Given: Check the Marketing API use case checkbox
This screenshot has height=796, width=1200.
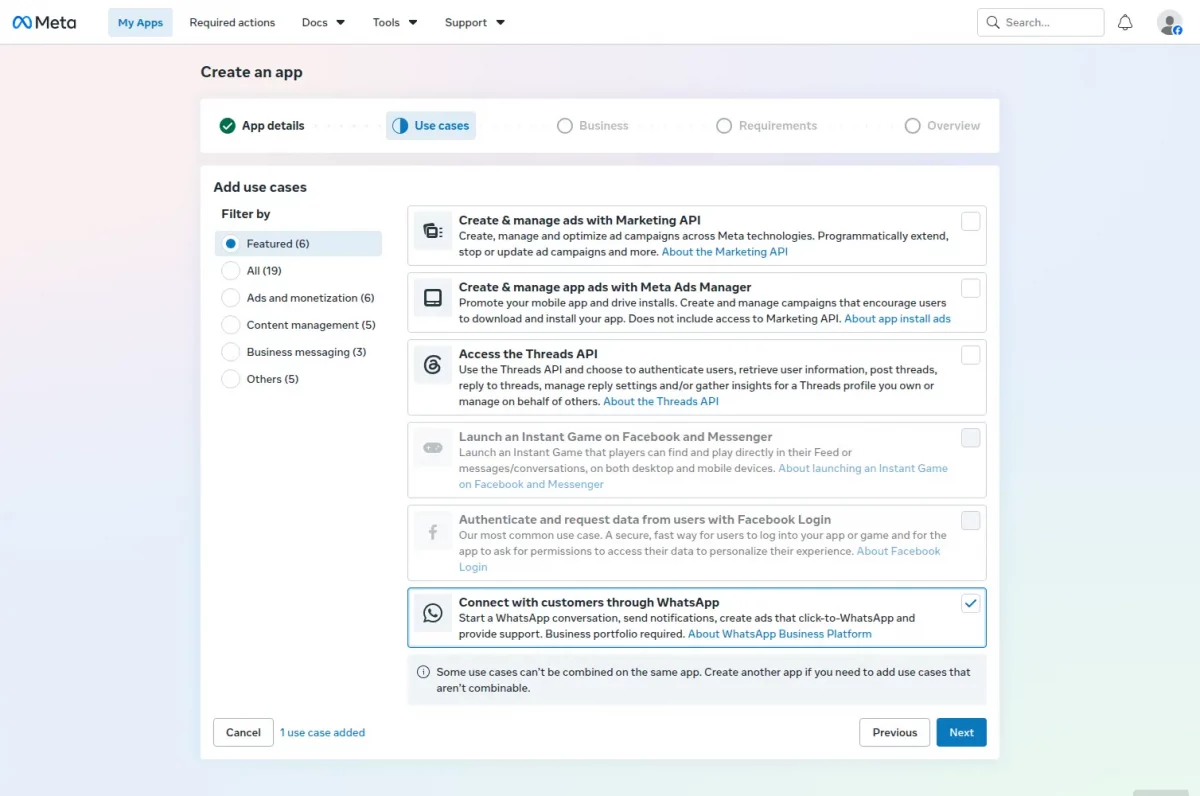Looking at the screenshot, I should point(970,221).
